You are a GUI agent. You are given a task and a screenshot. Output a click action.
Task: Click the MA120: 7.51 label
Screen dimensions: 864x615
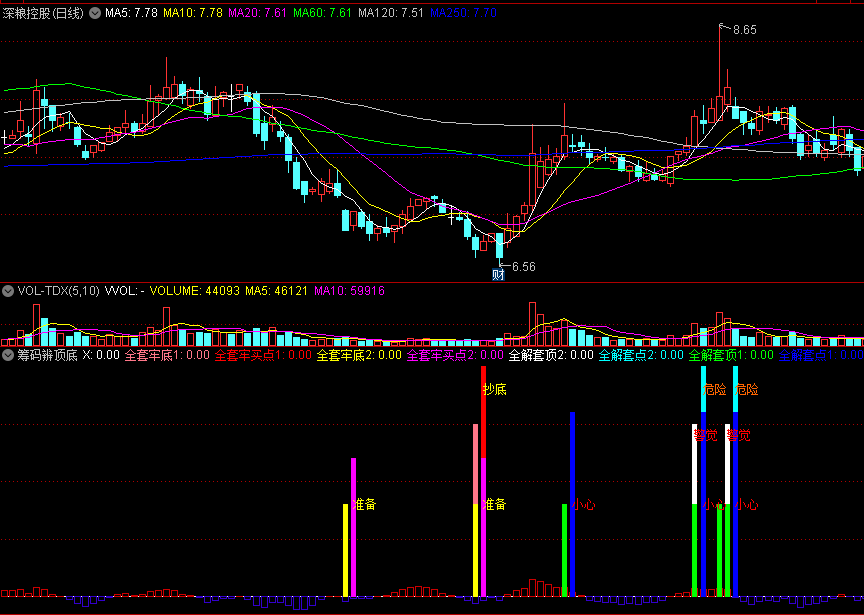coord(391,13)
